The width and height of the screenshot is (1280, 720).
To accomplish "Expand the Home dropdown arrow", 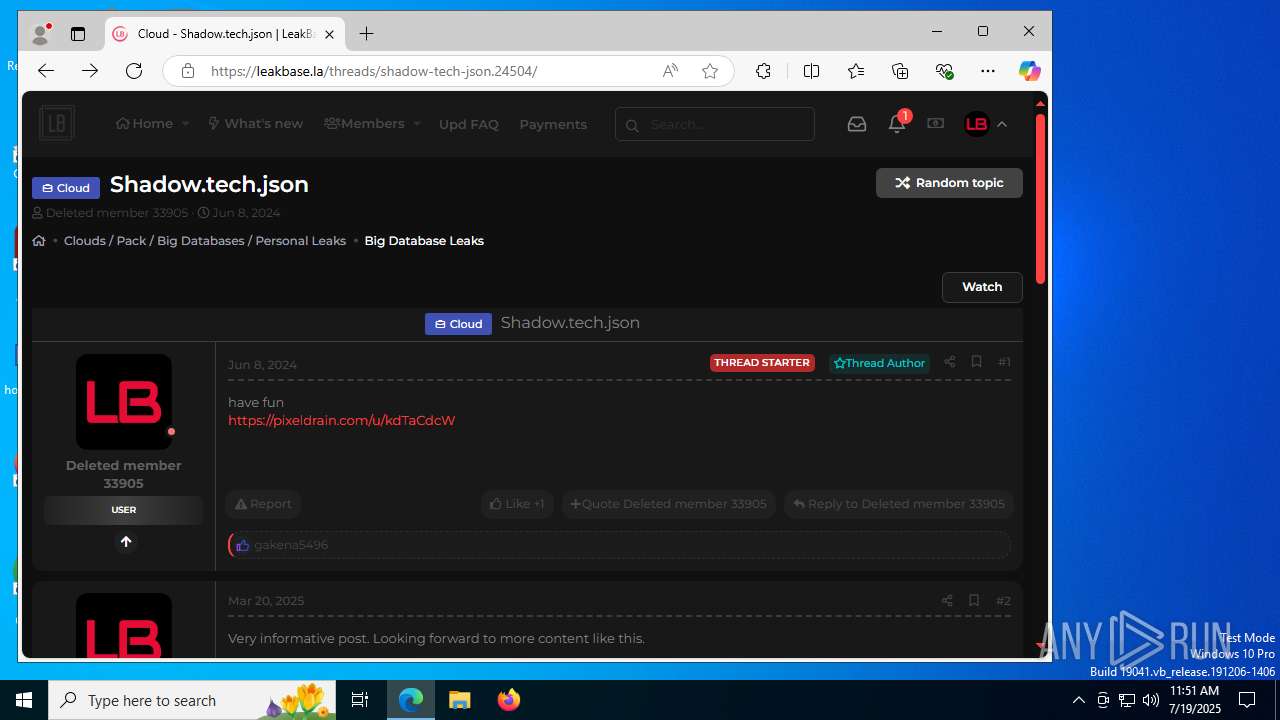I will [185, 124].
